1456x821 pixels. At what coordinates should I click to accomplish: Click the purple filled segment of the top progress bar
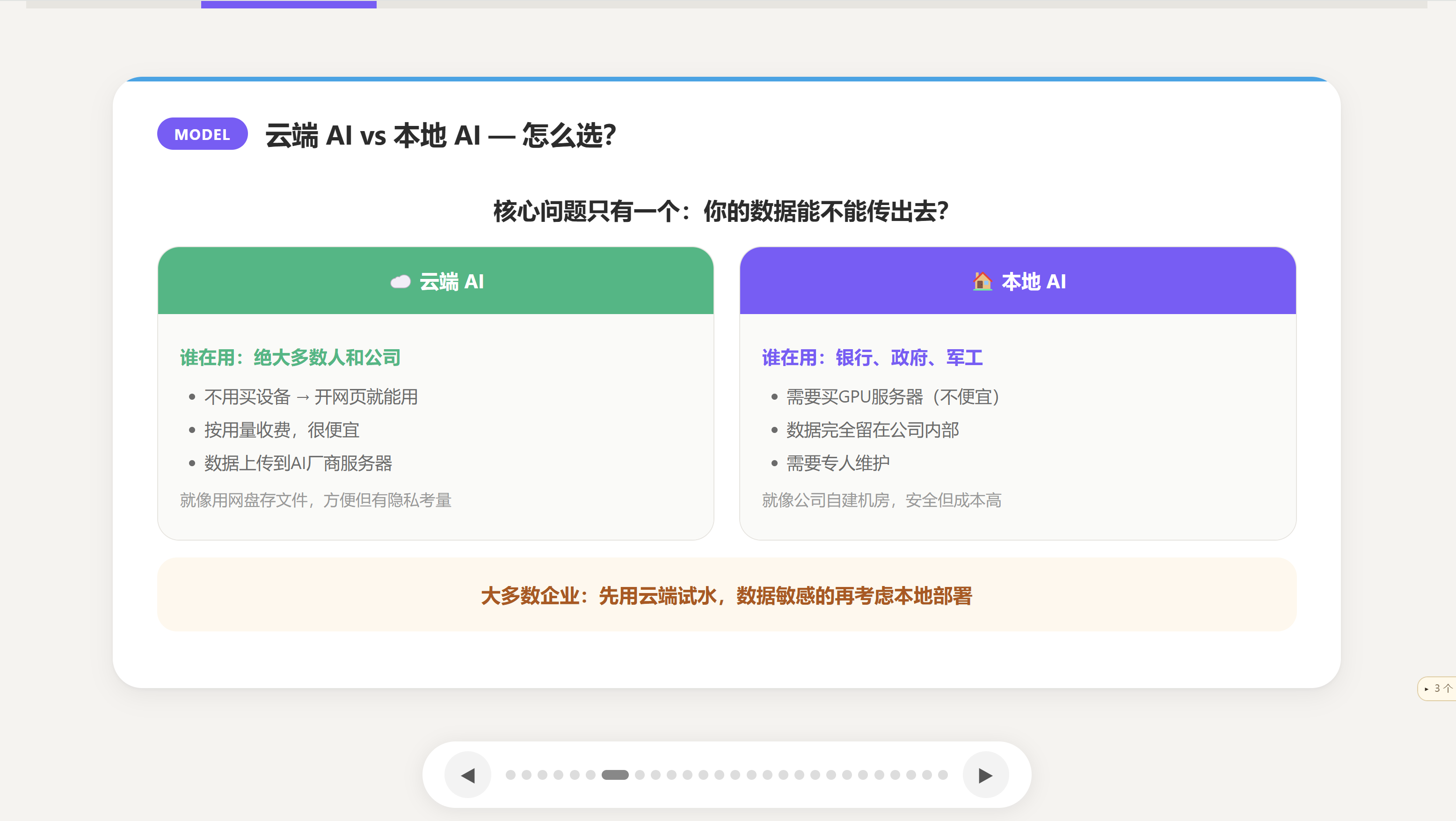pyautogui.click(x=289, y=4)
